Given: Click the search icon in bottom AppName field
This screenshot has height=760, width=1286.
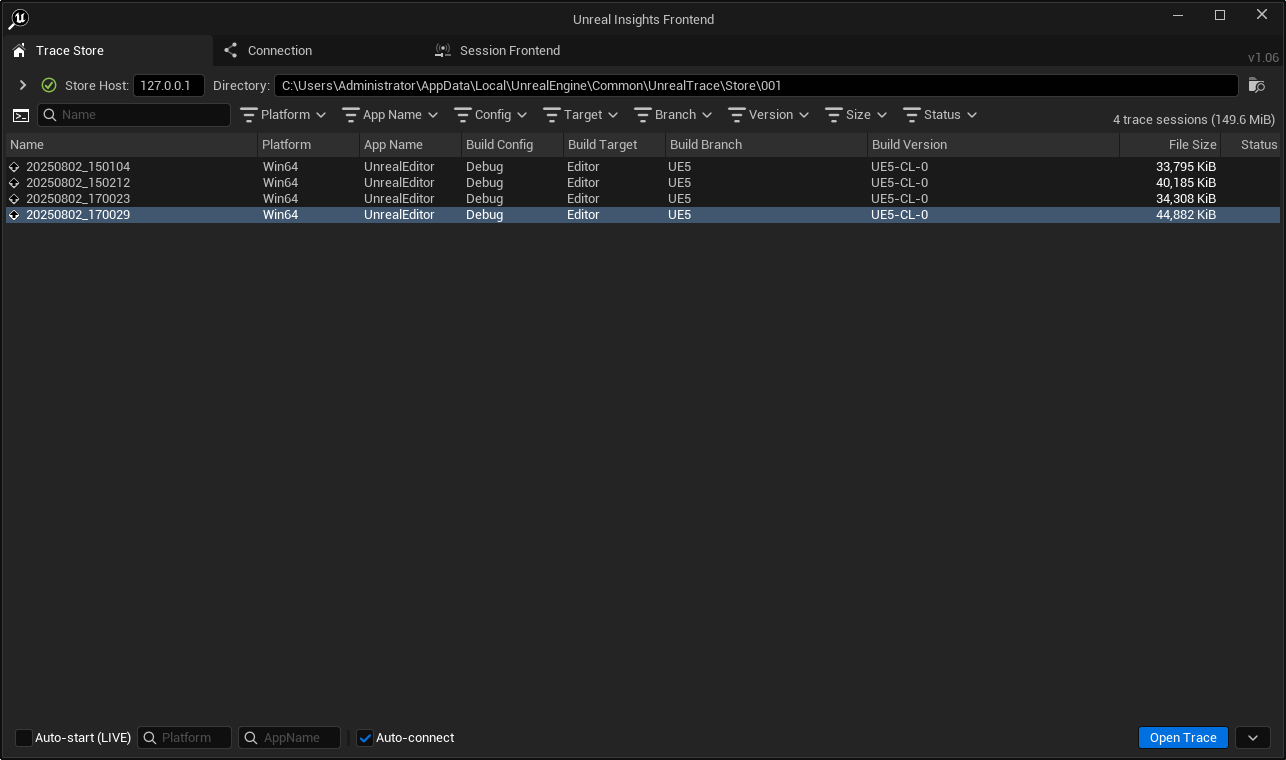Looking at the screenshot, I should point(252,738).
